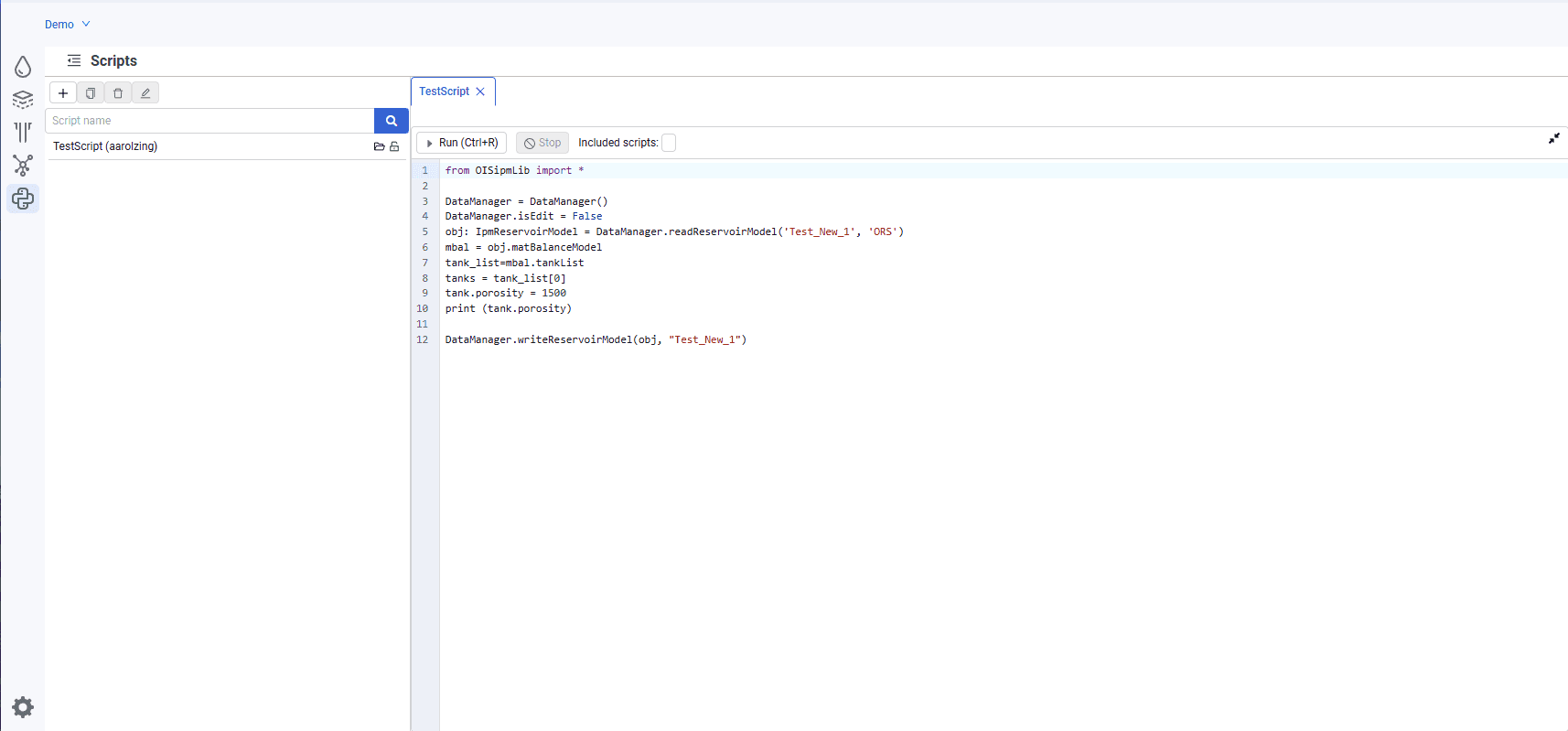Run the script with Run (Ctrl+R)

[462, 143]
